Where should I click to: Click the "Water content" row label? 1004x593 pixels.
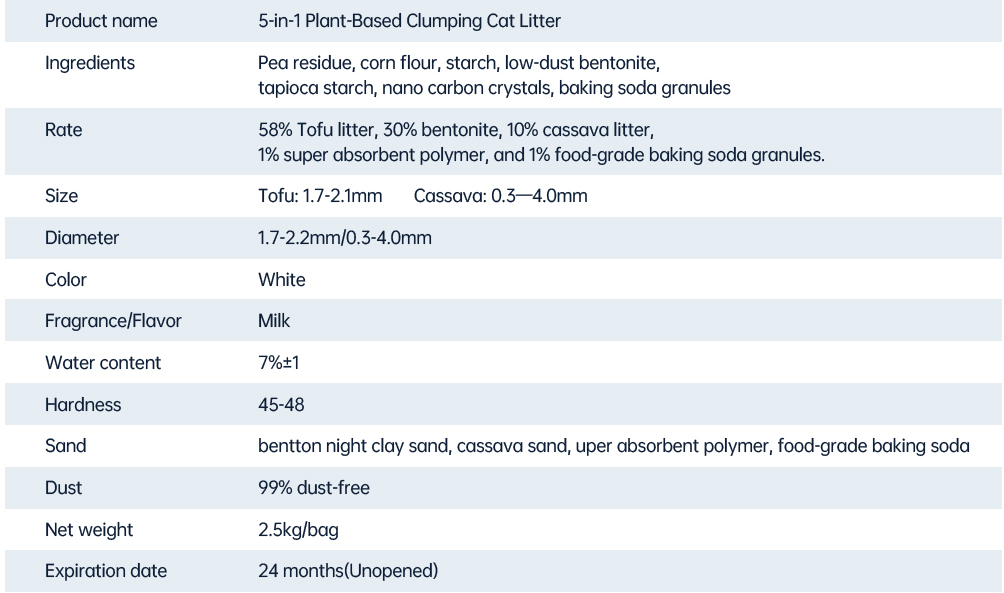tap(103, 363)
